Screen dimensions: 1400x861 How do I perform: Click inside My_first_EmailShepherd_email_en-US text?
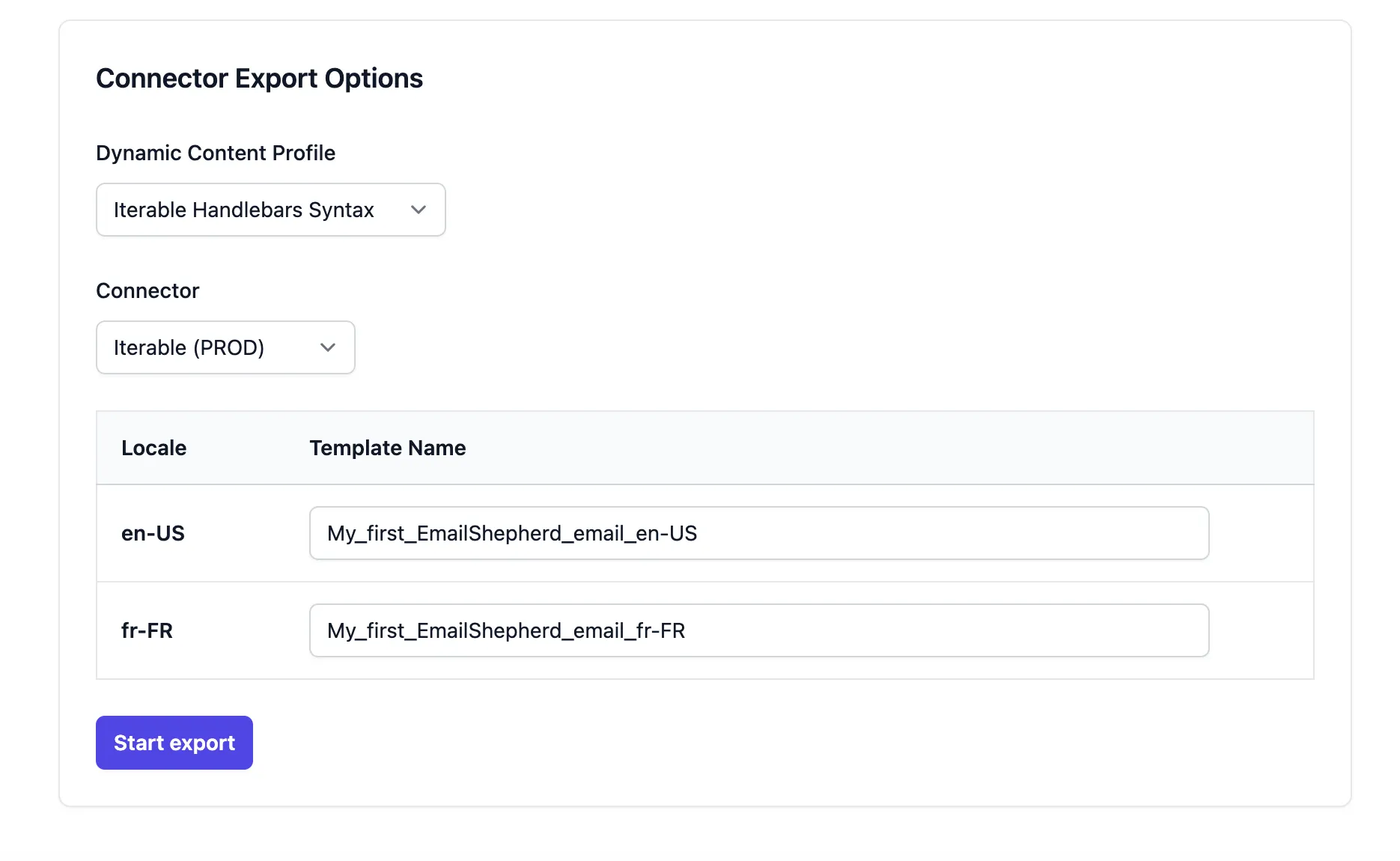tap(511, 533)
